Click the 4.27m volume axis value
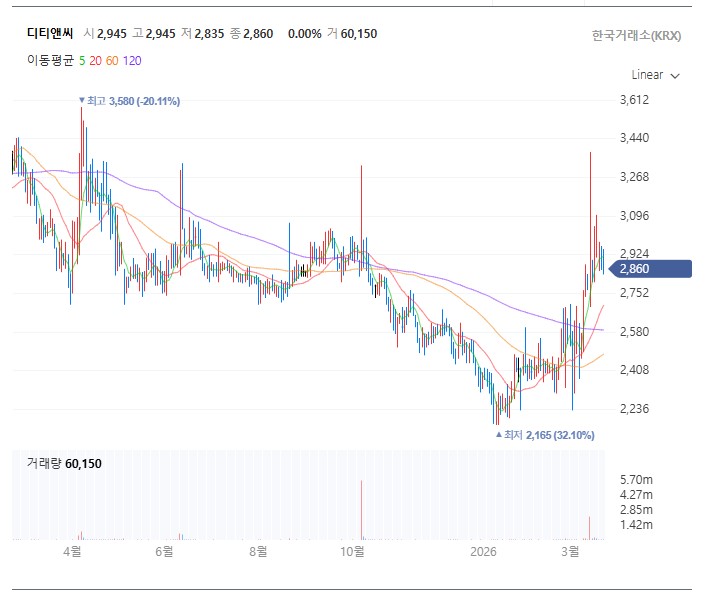 (x=636, y=495)
